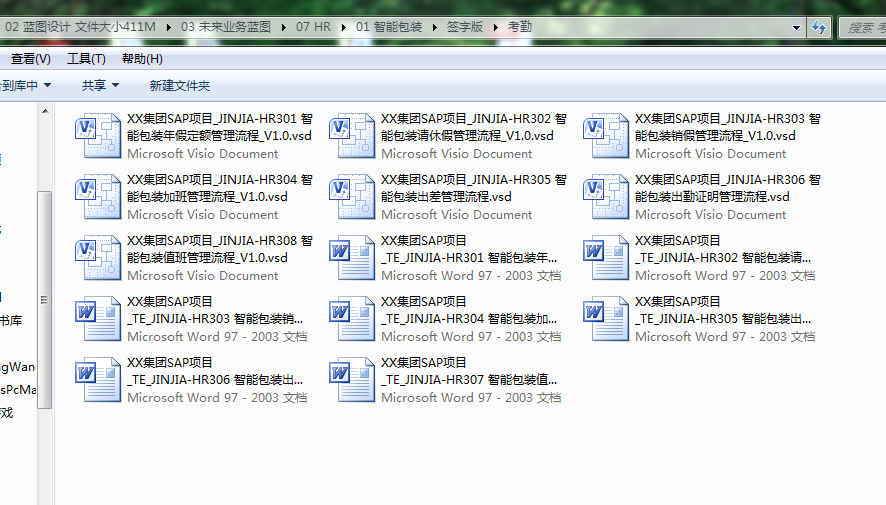Navigate to 07 HR in the breadcrumb path

(314, 27)
